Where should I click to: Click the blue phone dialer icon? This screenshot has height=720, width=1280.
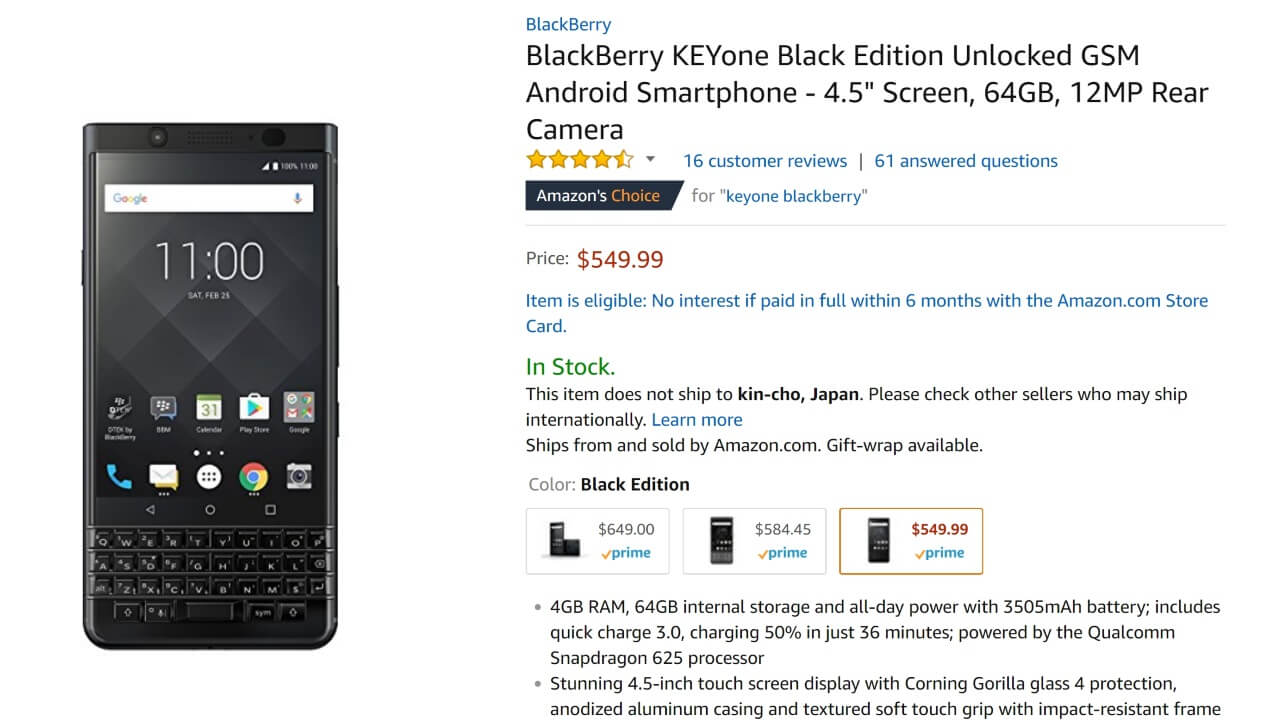pyautogui.click(x=119, y=477)
